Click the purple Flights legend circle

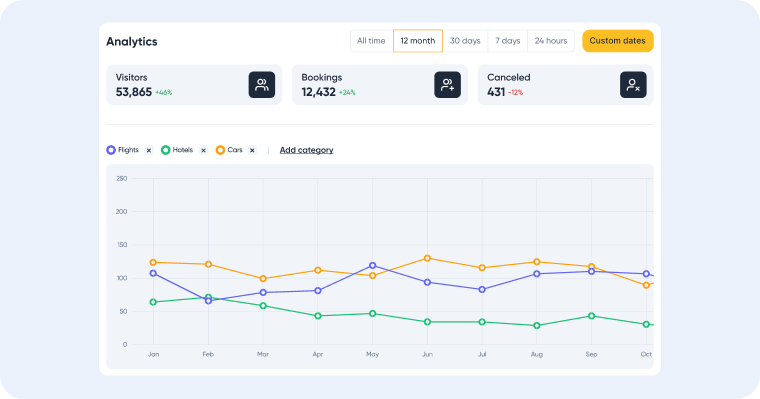coord(111,150)
